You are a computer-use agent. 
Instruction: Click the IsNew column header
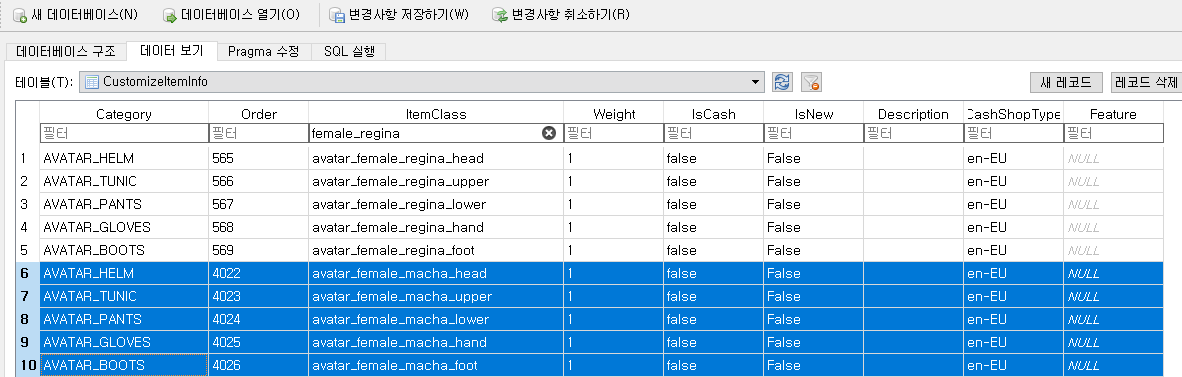[x=813, y=115]
